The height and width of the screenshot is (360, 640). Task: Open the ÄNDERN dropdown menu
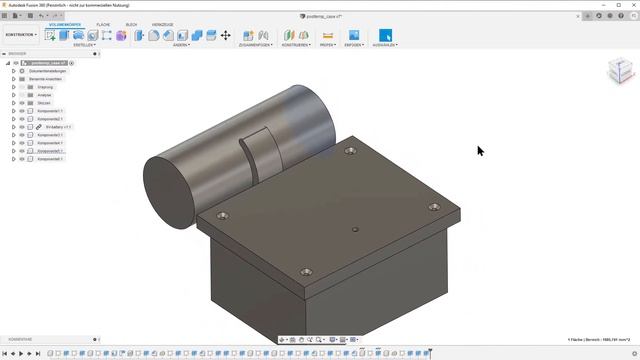pyautogui.click(x=181, y=45)
